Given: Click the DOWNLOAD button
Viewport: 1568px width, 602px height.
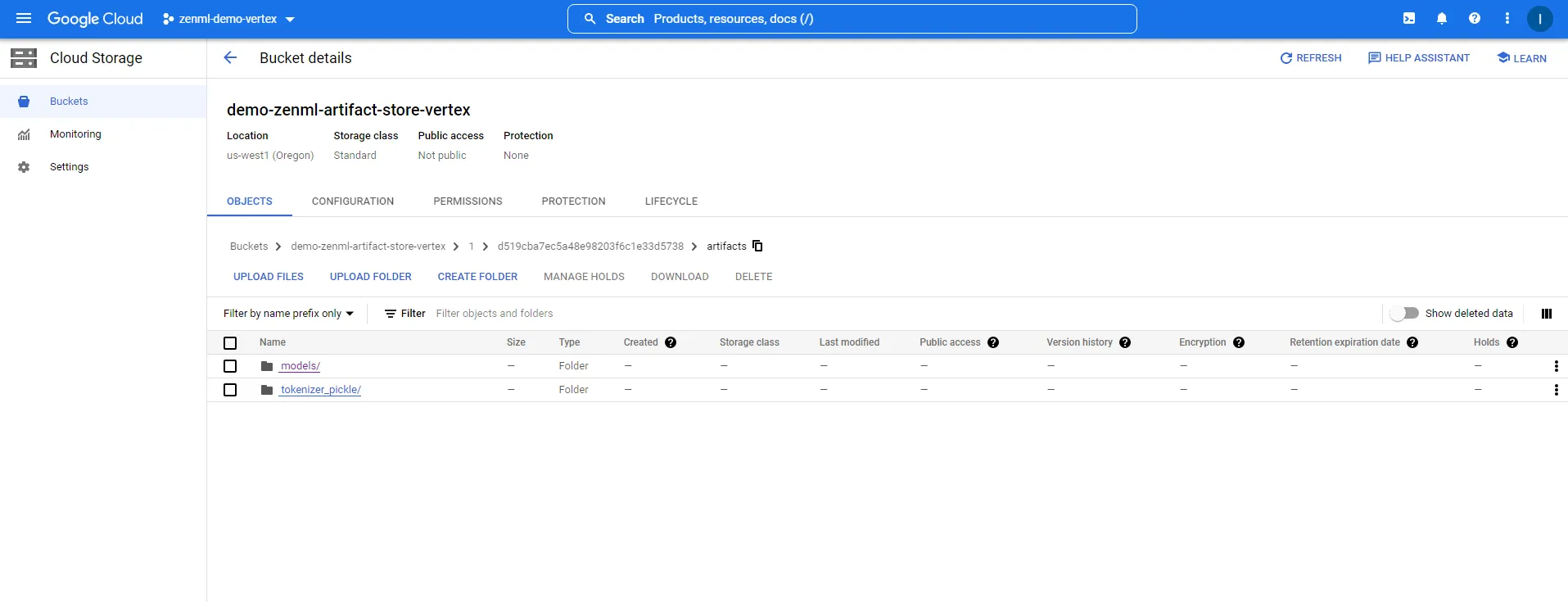Looking at the screenshot, I should tap(680, 277).
